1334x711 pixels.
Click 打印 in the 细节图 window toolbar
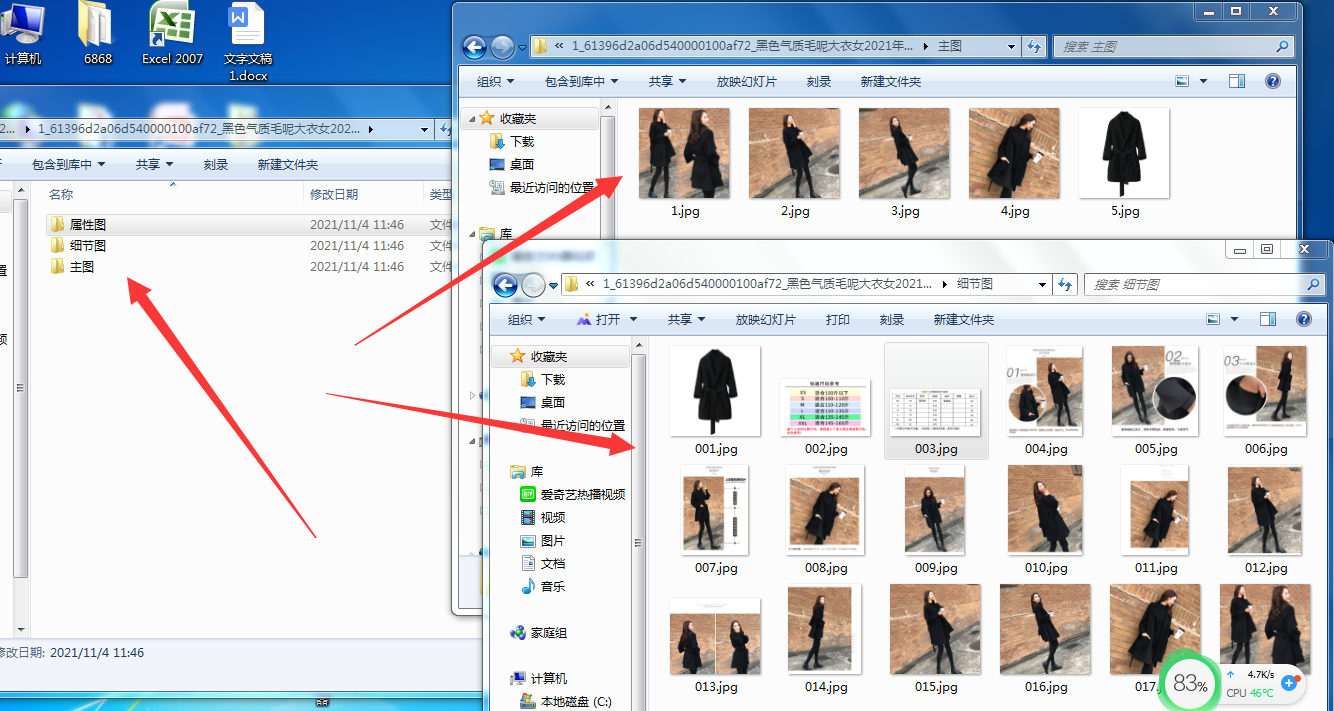(838, 319)
